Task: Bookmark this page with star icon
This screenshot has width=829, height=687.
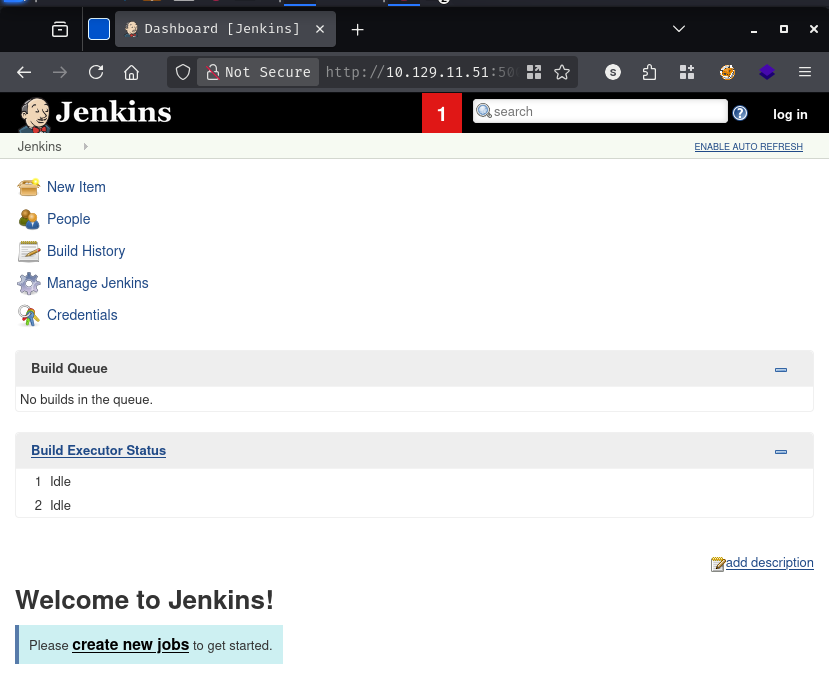Action: pyautogui.click(x=562, y=72)
